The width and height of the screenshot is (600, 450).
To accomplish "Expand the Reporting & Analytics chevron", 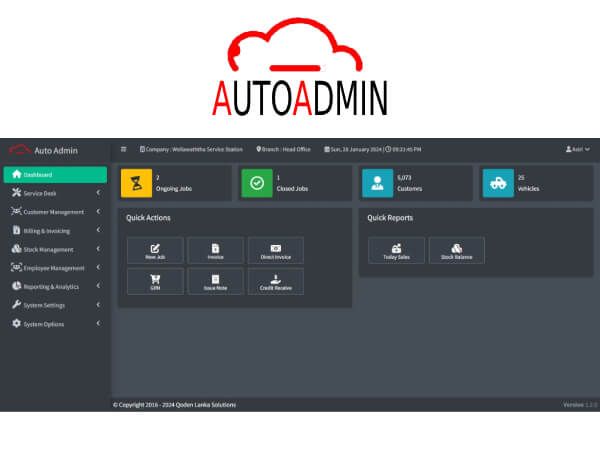I will tap(98, 285).
